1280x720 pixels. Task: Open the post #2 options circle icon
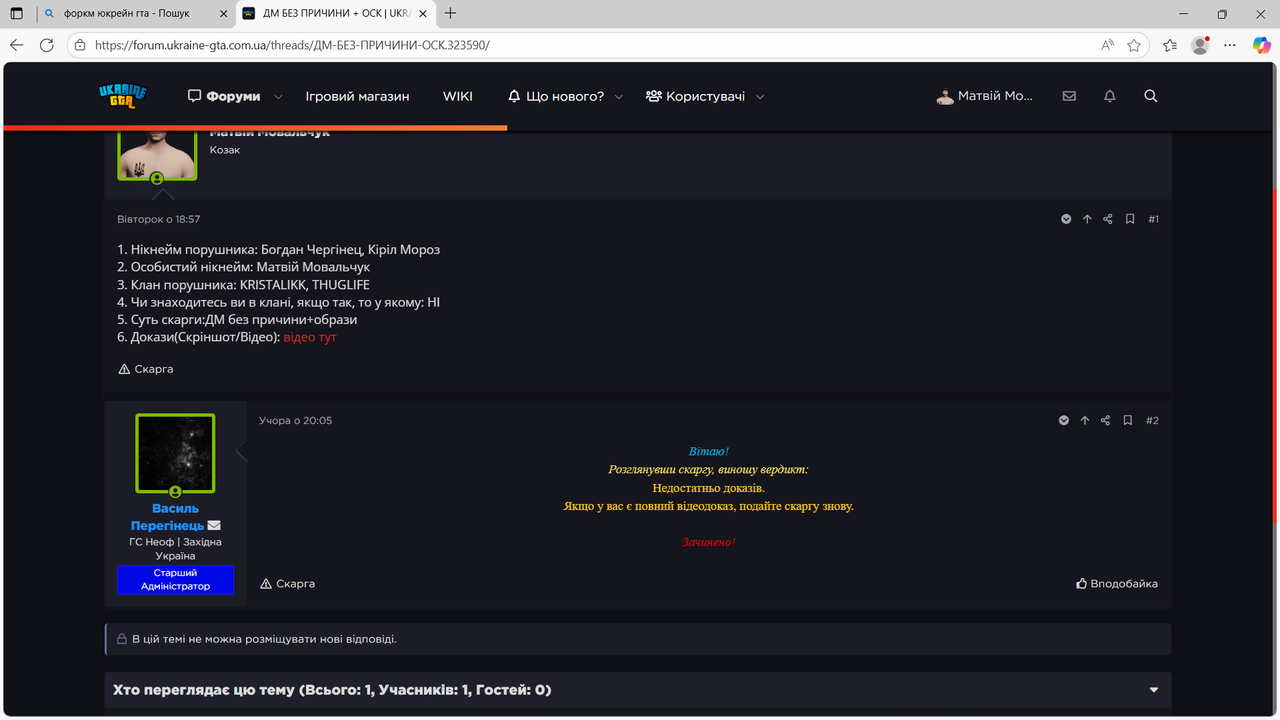pos(1064,421)
